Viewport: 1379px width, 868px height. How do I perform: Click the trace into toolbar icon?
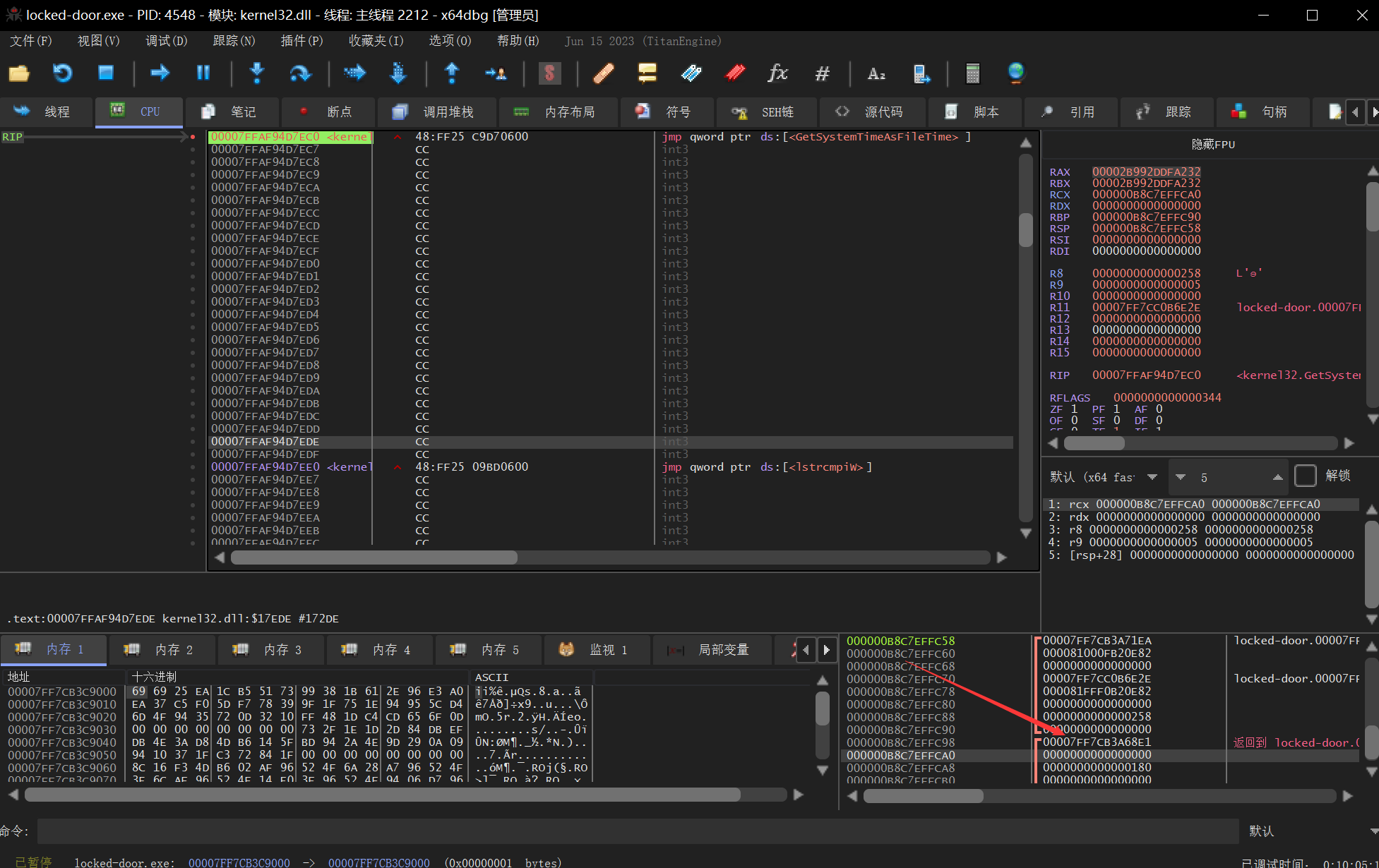point(354,73)
